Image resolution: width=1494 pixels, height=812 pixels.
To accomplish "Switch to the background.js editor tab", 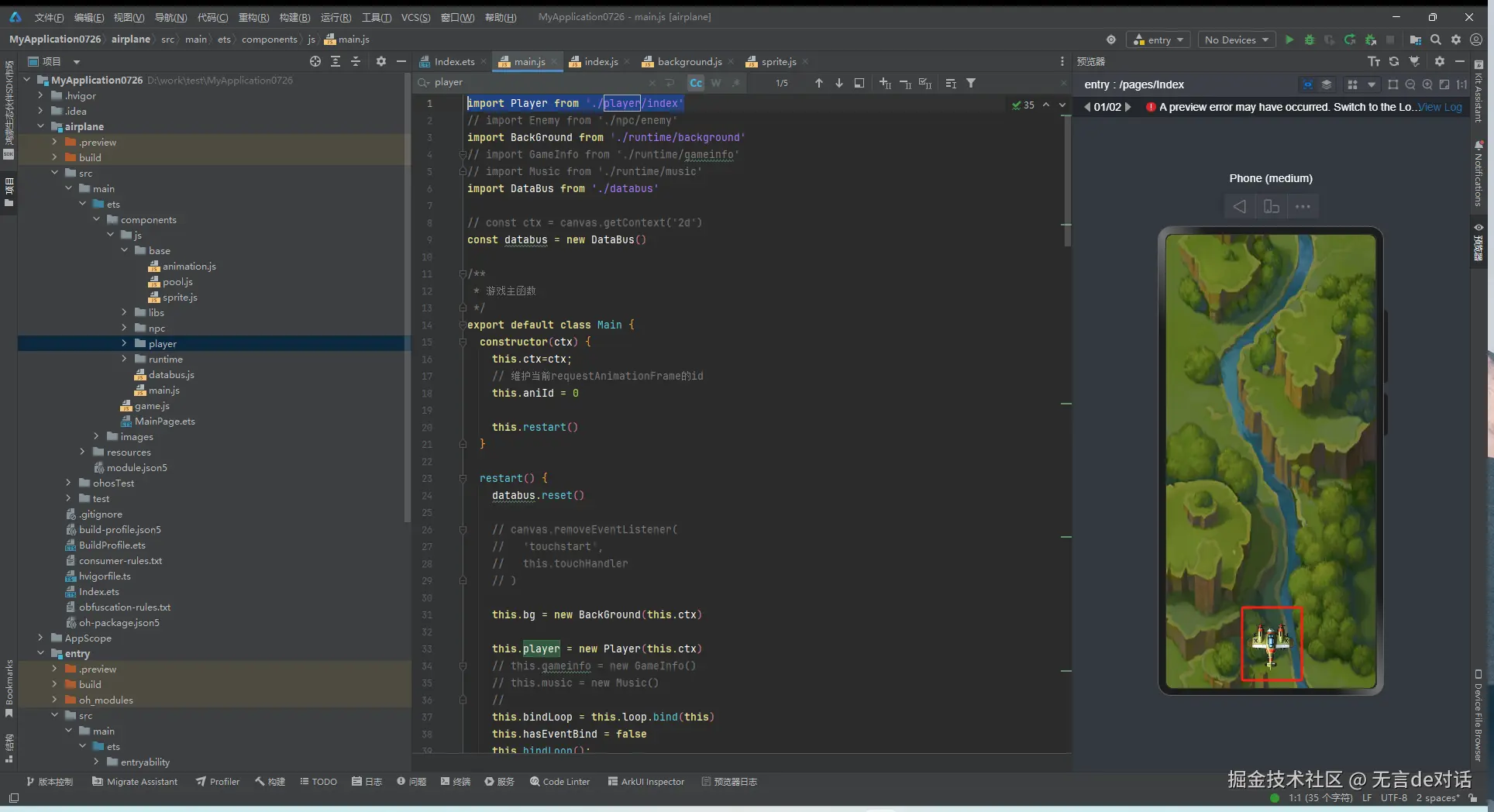I will tap(689, 61).
